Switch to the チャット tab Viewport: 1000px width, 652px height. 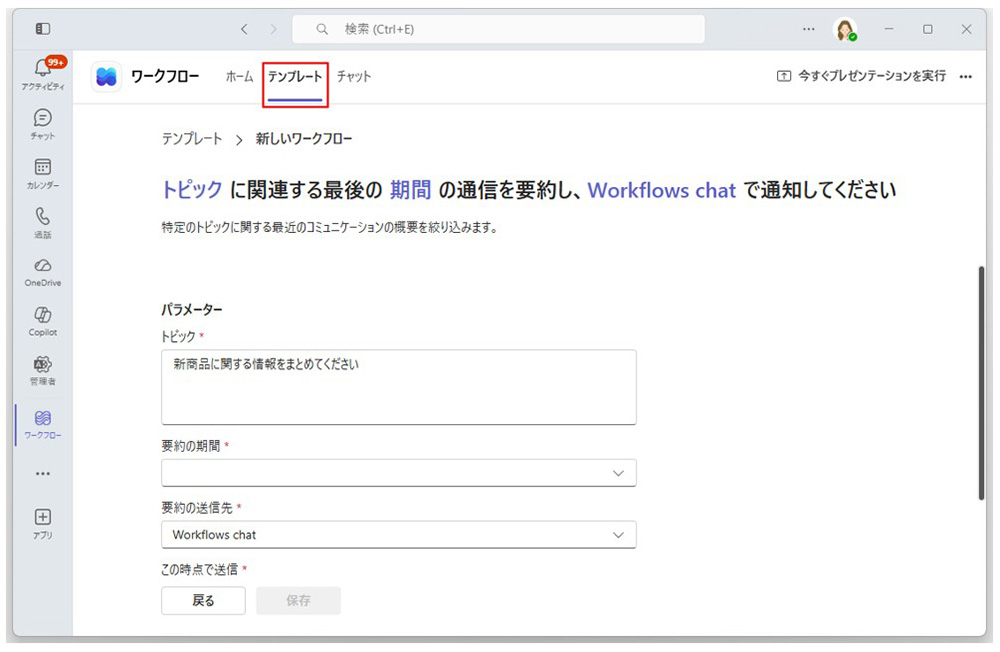click(x=354, y=77)
